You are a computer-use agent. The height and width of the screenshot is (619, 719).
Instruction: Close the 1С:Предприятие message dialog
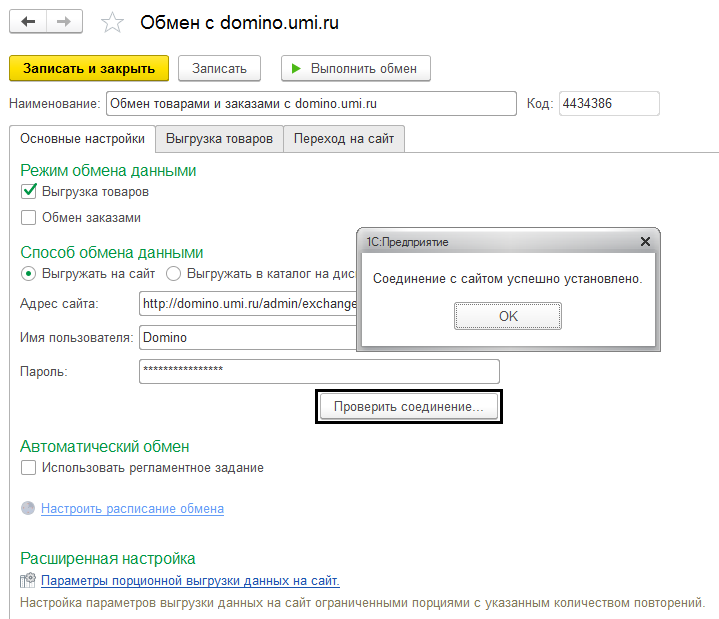tap(645, 242)
